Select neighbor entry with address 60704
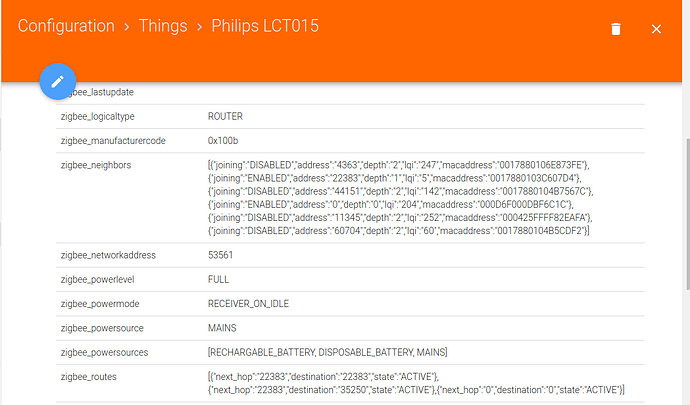 (x=399, y=231)
